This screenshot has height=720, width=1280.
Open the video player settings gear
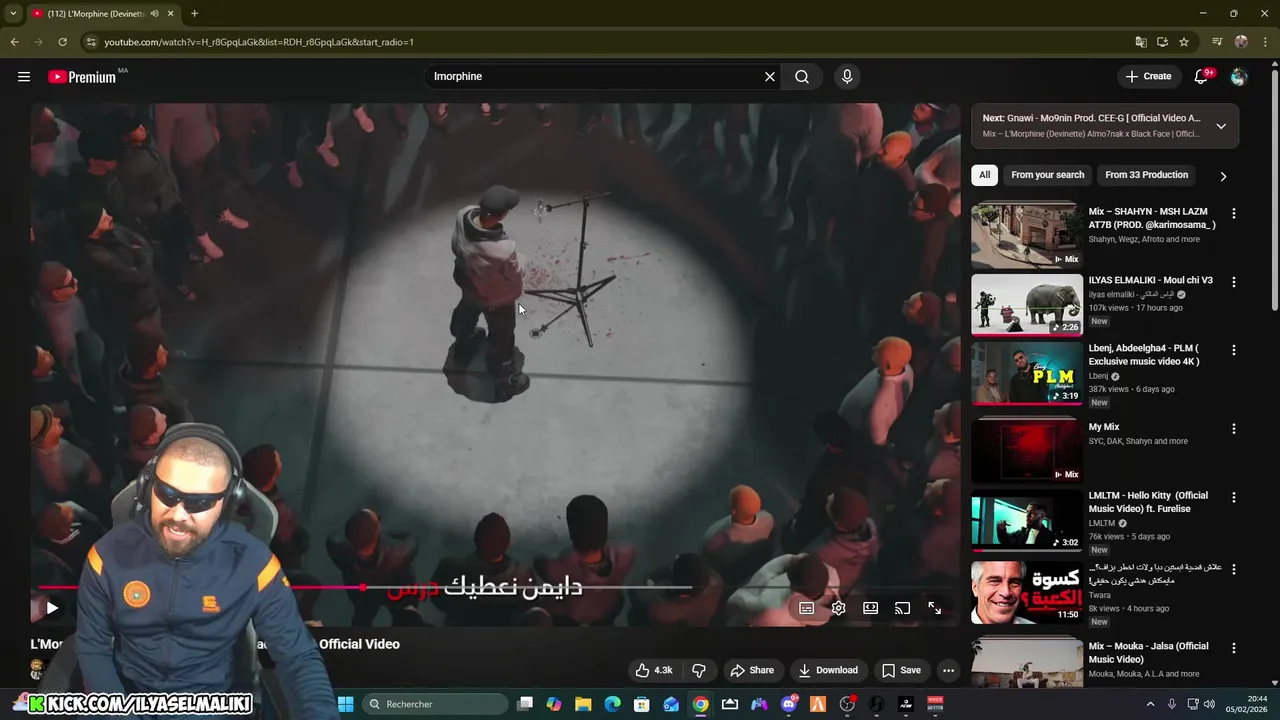click(x=839, y=608)
